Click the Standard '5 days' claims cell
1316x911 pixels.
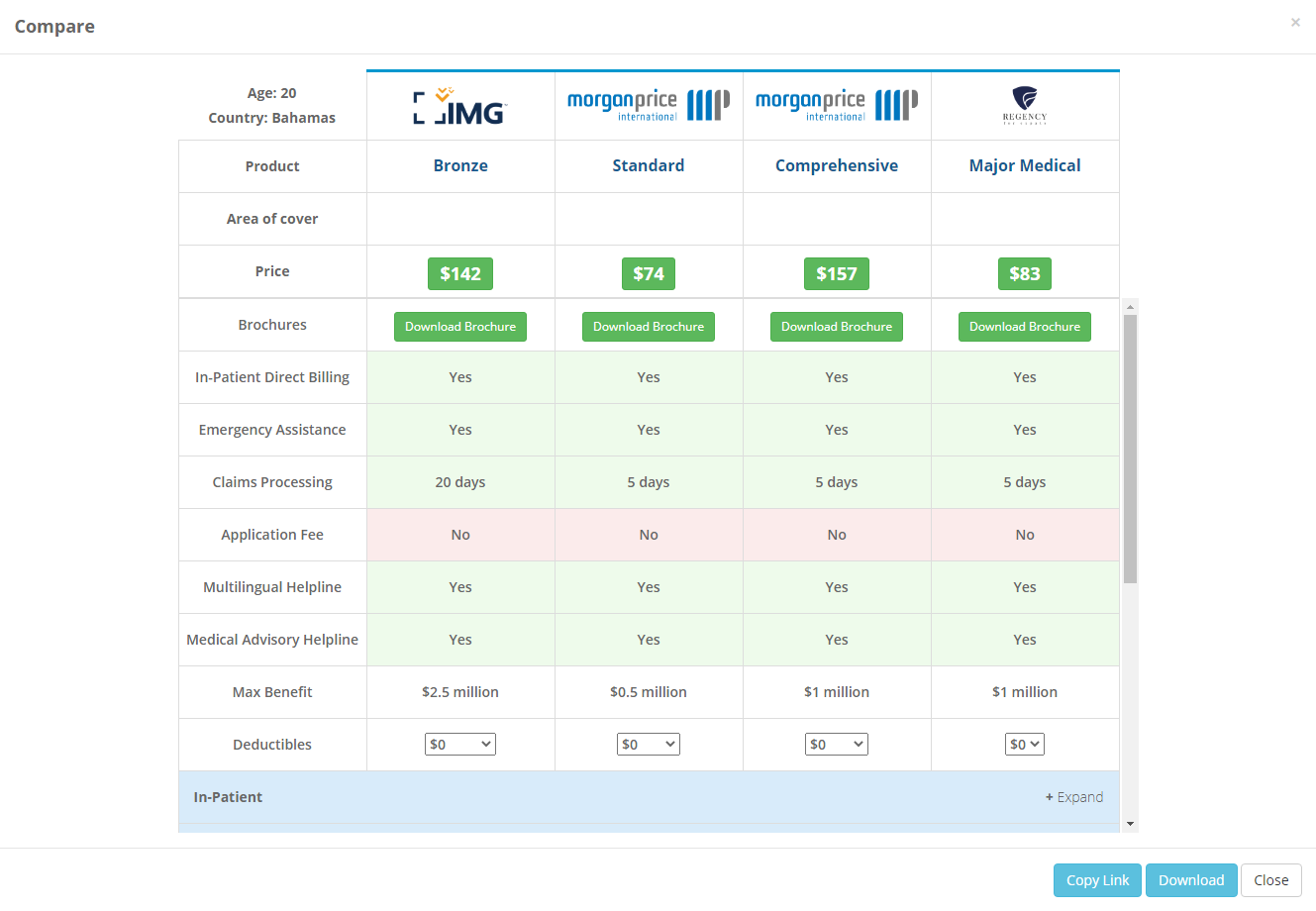pyautogui.click(x=649, y=482)
